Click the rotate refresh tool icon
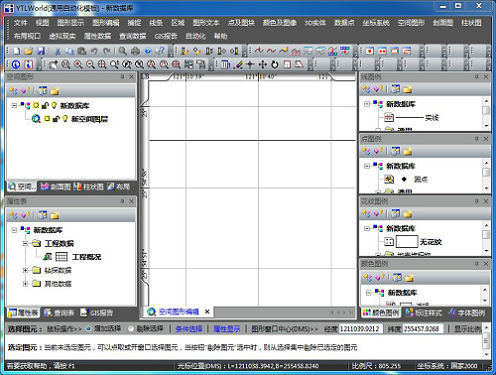496x375 pixels. coord(275,64)
